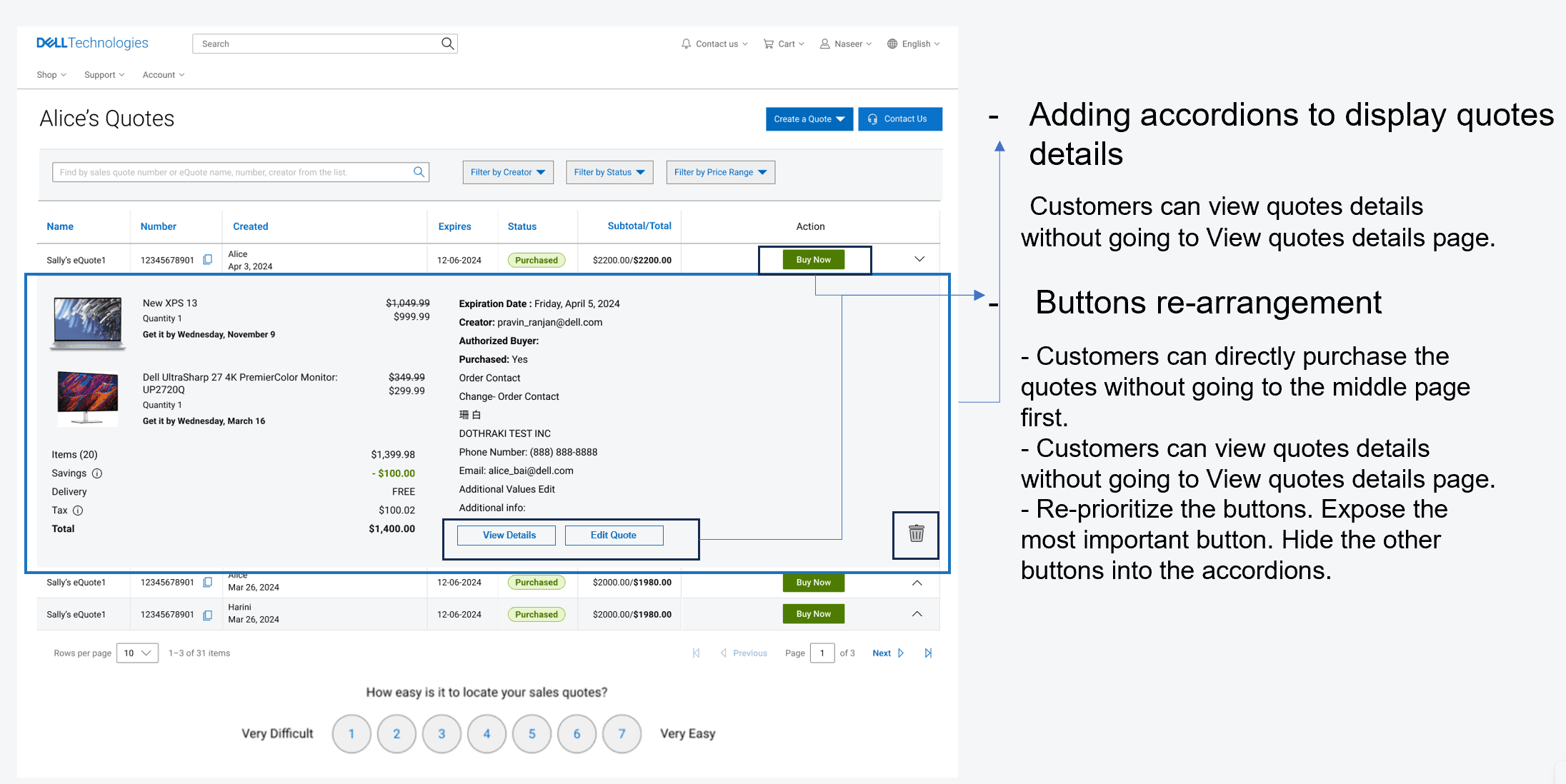Viewport: 1566px width, 784px height.
Task: Open the Create a Quote dropdown
Action: coord(809,119)
